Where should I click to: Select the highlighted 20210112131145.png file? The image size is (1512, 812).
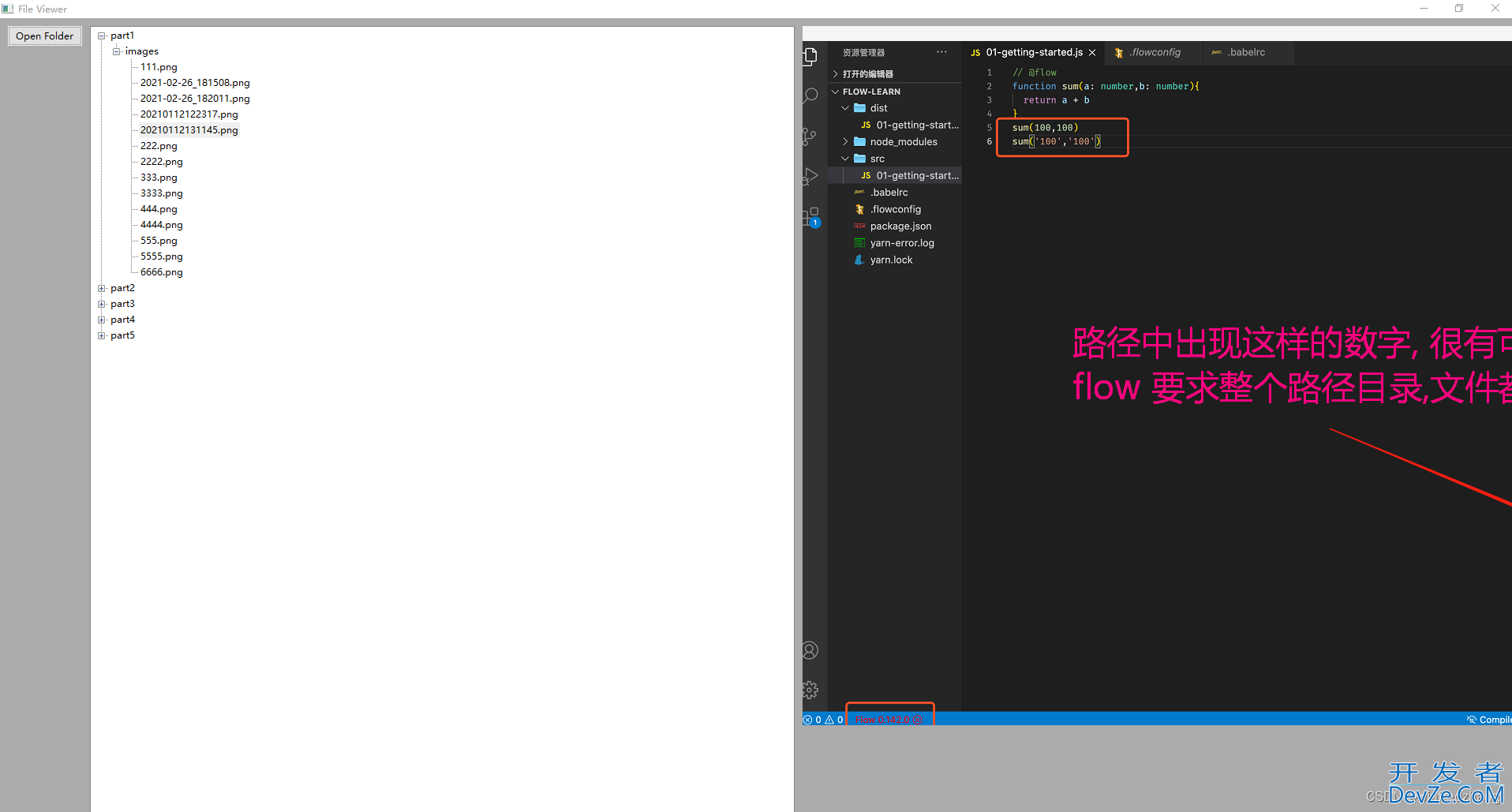click(189, 130)
